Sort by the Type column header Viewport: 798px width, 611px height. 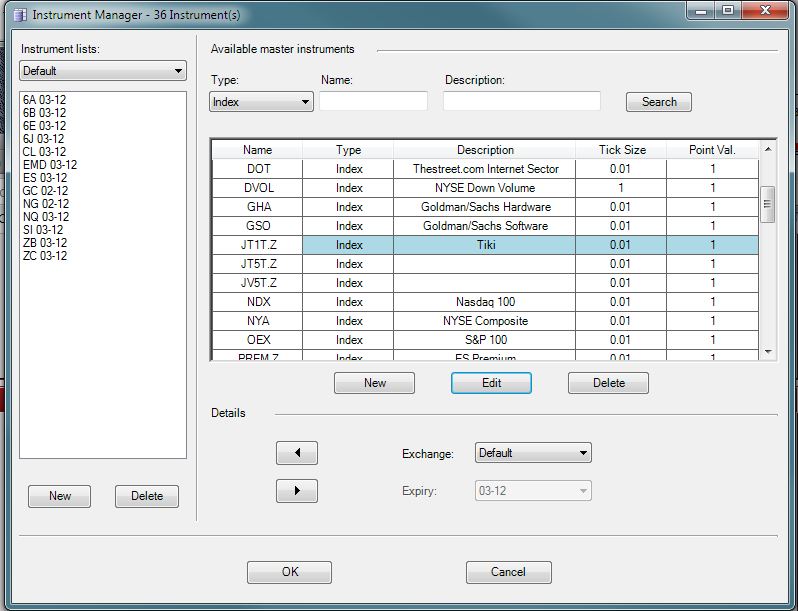[x=348, y=150]
